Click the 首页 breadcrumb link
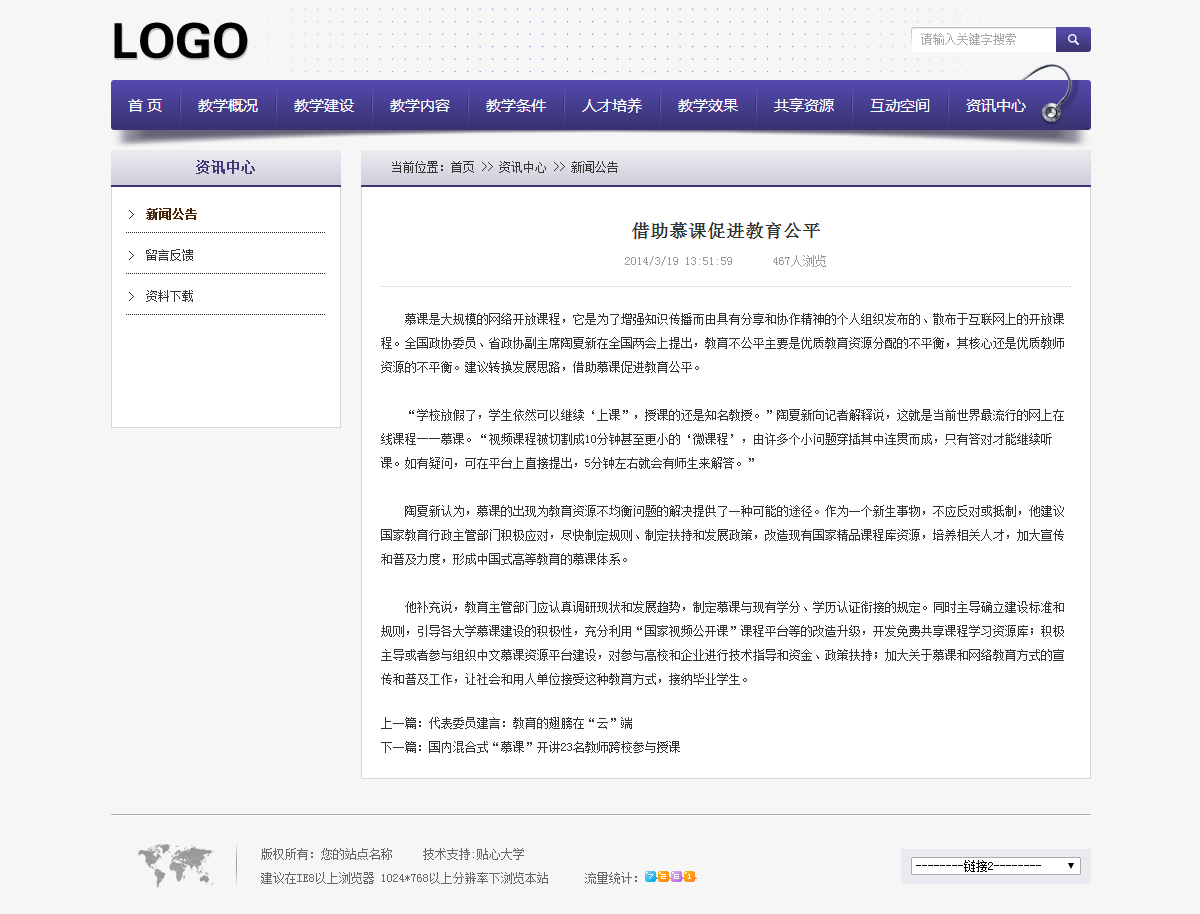This screenshot has width=1200, height=914. tap(462, 168)
